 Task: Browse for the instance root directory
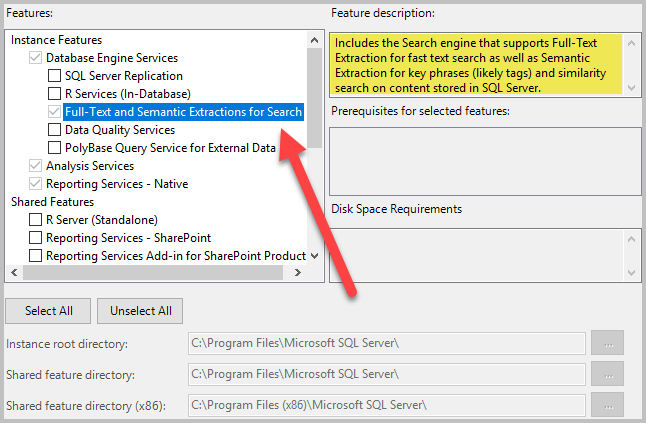(607, 343)
